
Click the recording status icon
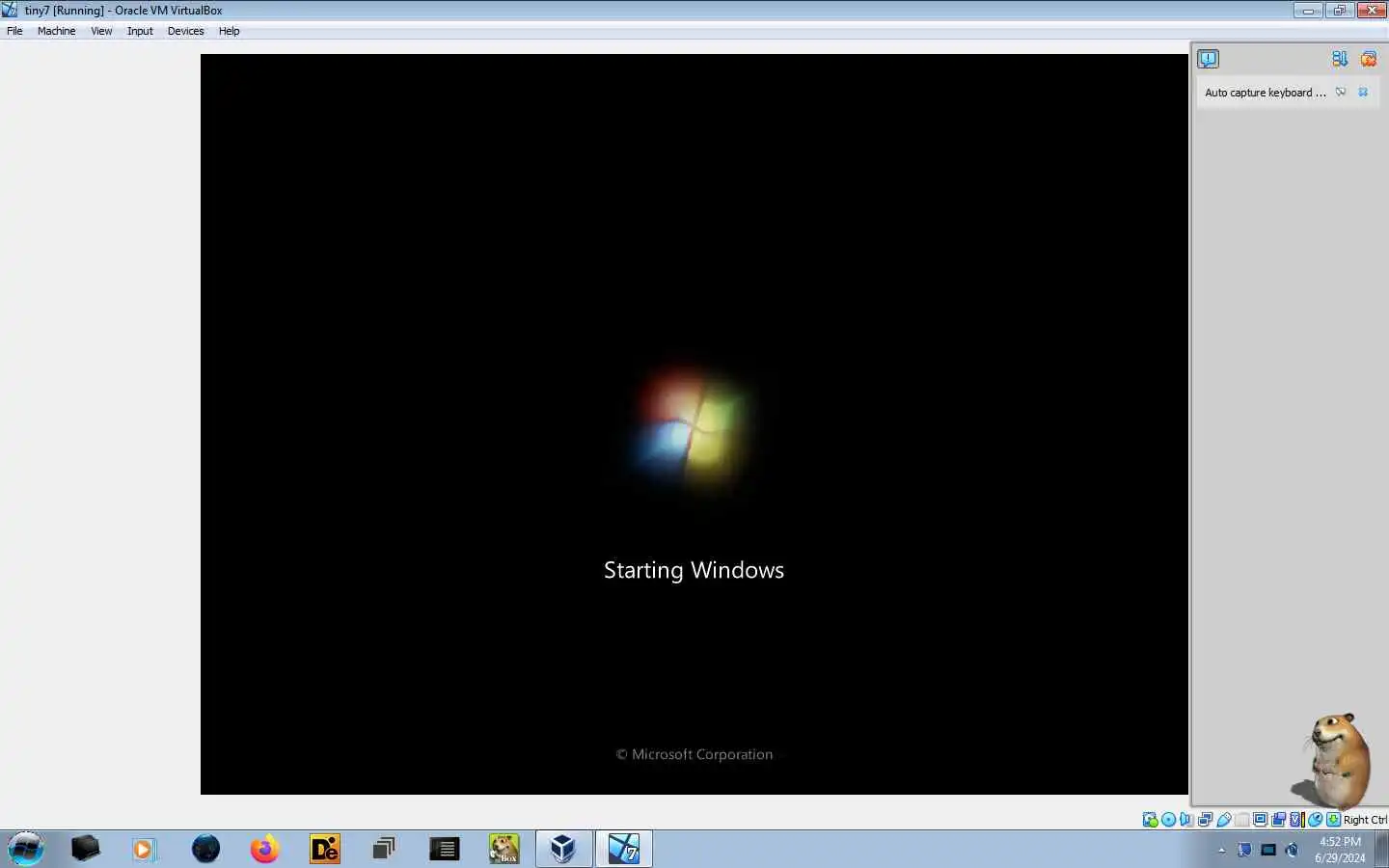[1278, 820]
